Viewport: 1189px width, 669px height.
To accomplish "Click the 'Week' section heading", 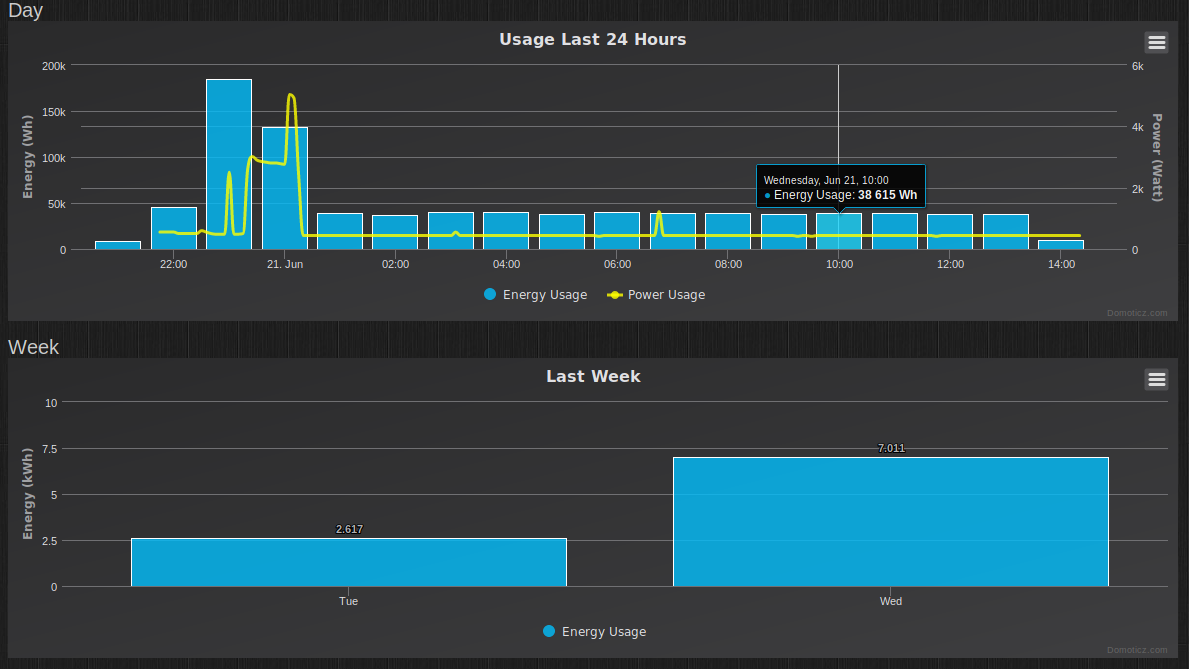I will click(33, 347).
